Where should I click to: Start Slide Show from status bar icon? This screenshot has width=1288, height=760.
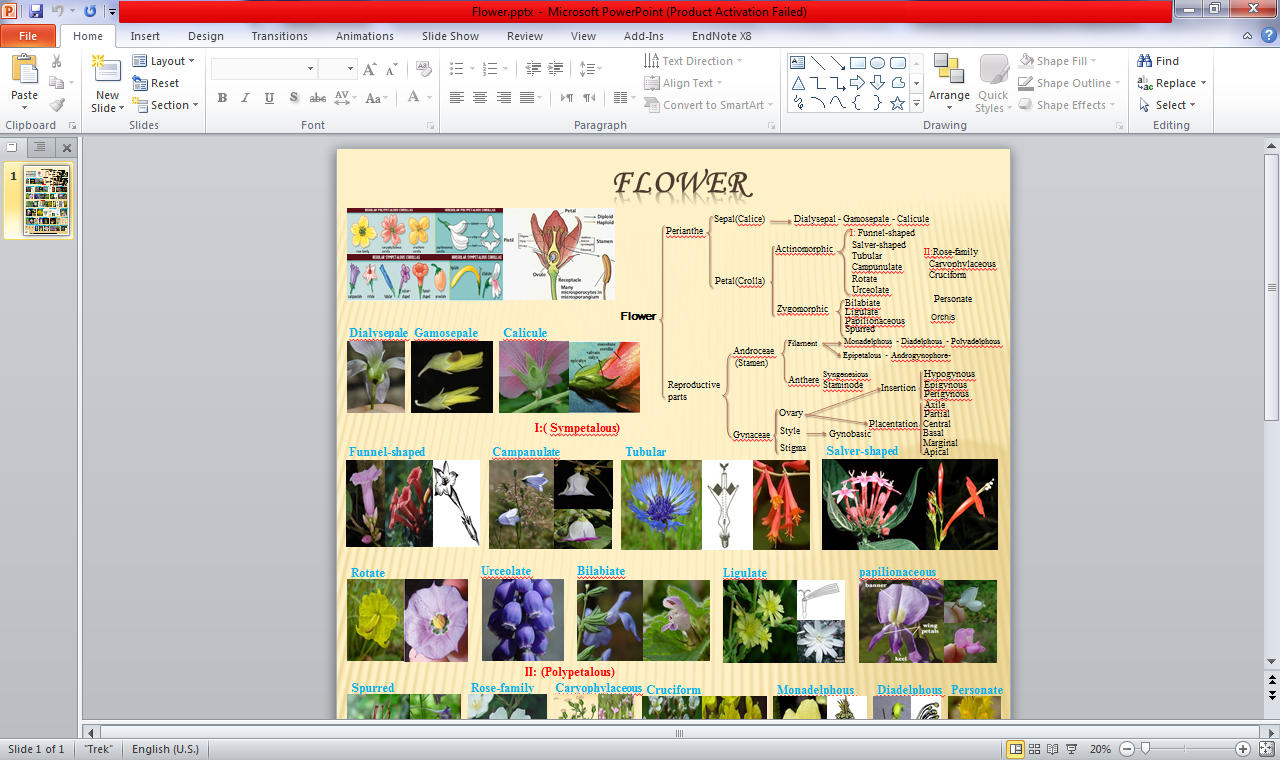pyautogui.click(x=1072, y=749)
